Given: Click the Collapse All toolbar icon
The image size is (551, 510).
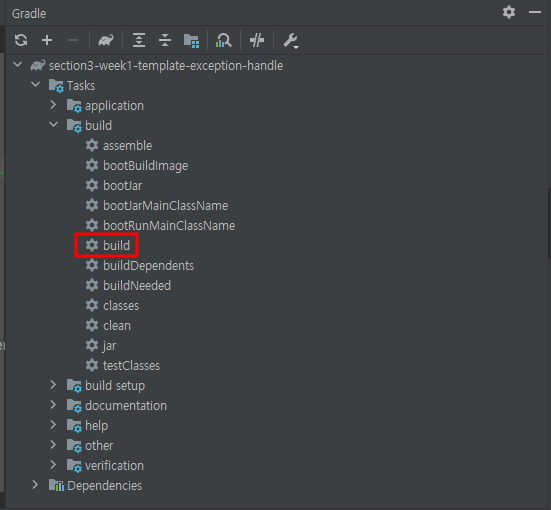Looking at the screenshot, I should click(165, 40).
